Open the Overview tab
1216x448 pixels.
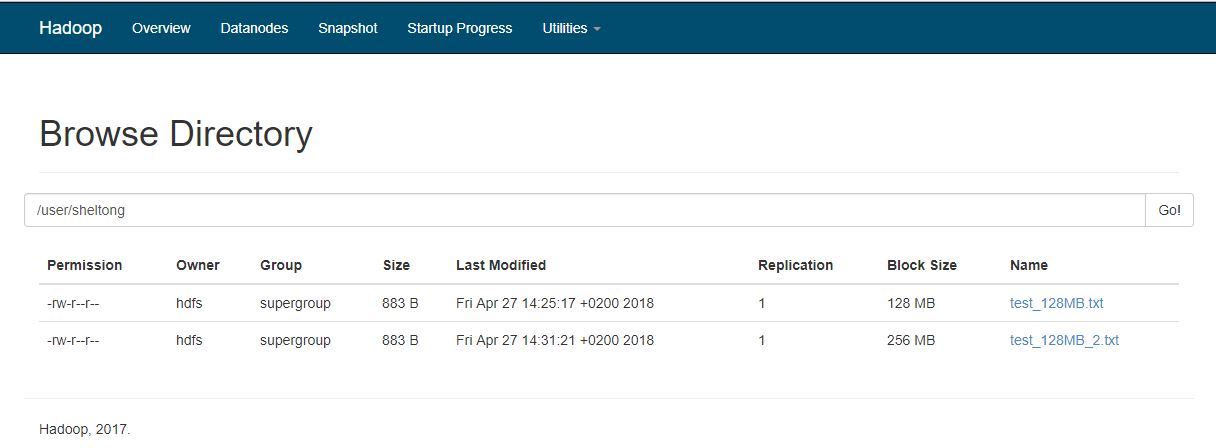pos(161,28)
